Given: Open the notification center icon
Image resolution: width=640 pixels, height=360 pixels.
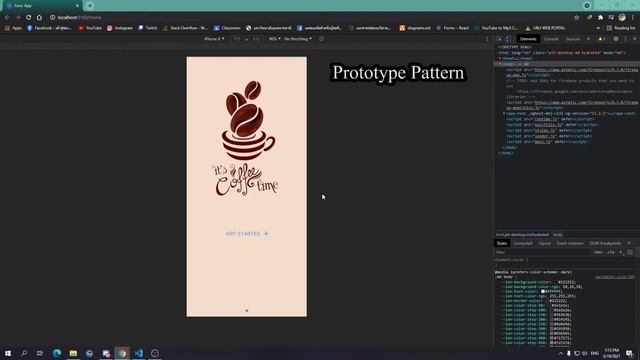Looking at the screenshot, I should [x=629, y=353].
